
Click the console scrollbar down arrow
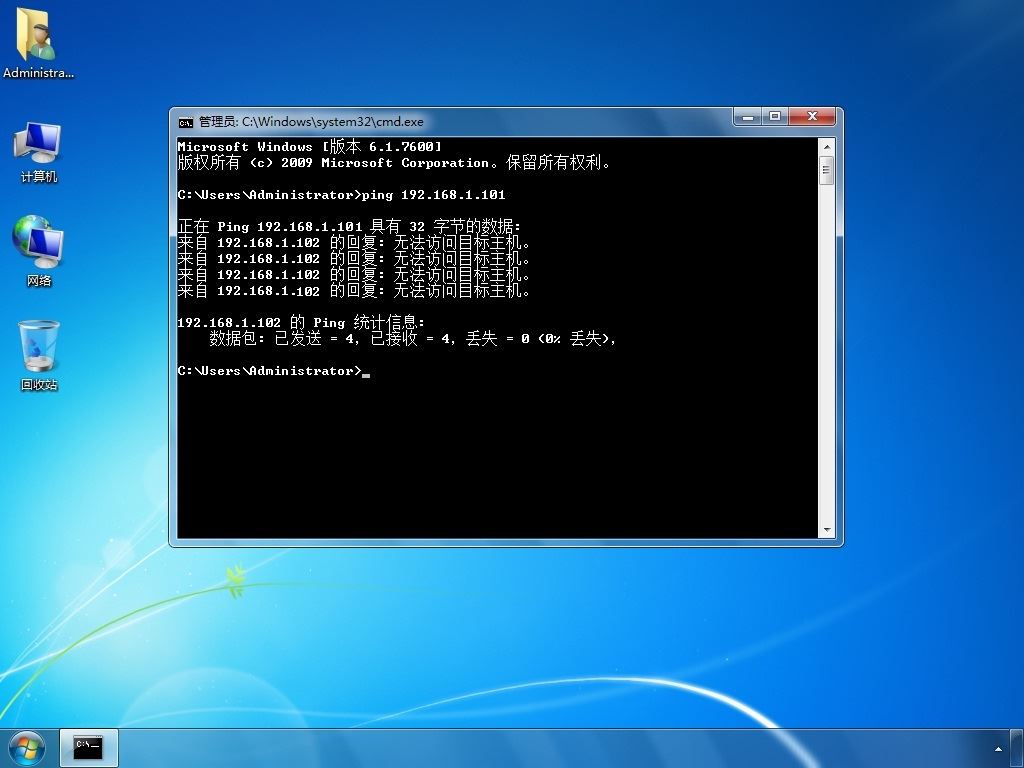826,530
